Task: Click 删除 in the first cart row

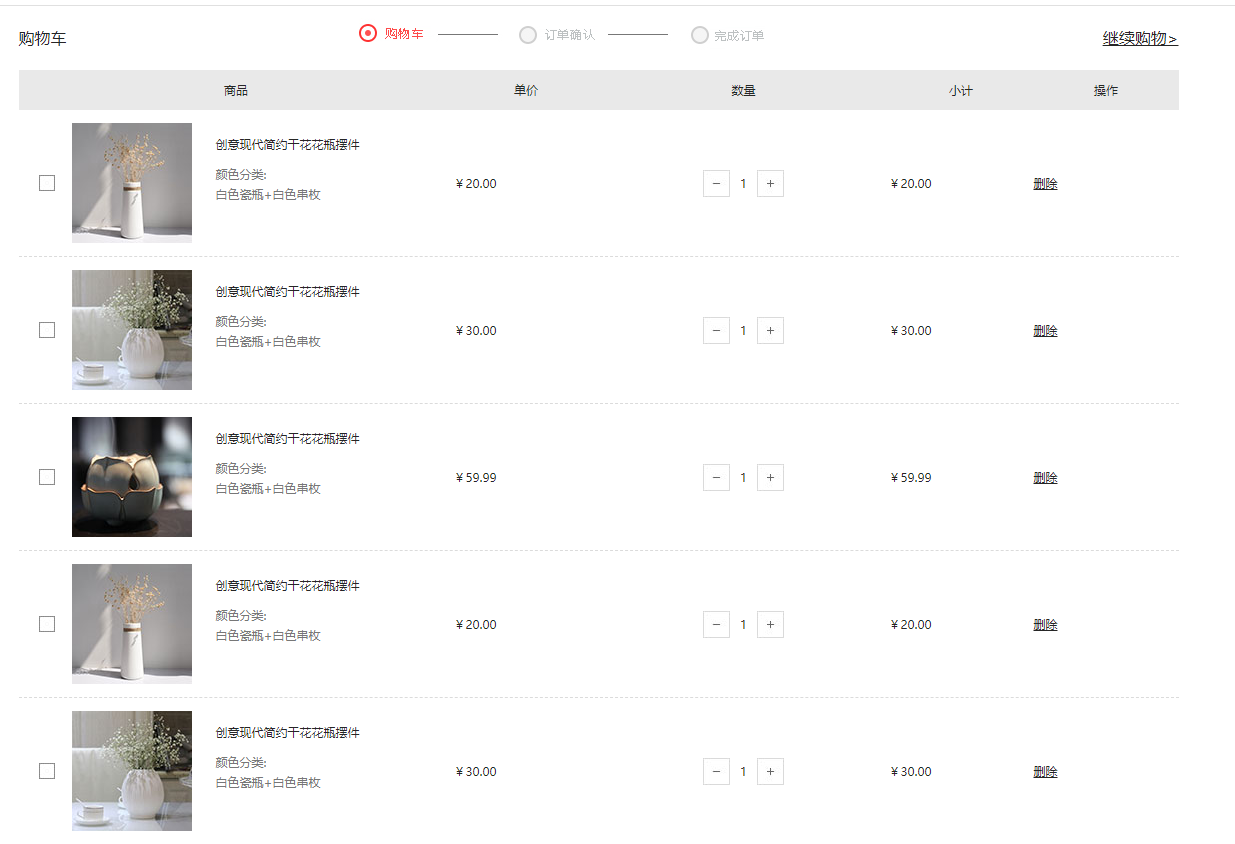Action: pos(1045,183)
